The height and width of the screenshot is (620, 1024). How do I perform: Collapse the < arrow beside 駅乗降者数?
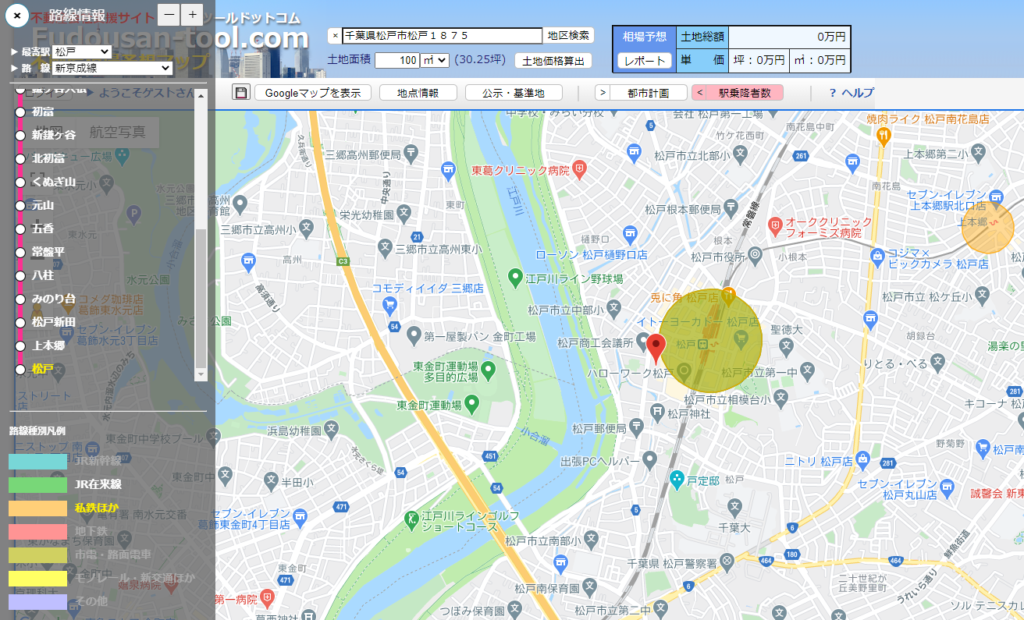699,93
